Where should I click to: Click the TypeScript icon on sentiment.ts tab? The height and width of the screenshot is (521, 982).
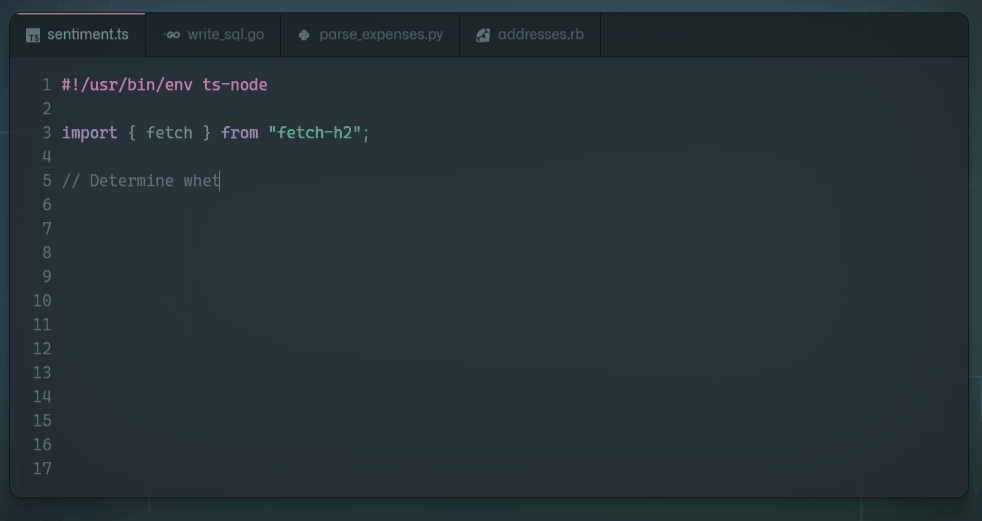(33, 35)
